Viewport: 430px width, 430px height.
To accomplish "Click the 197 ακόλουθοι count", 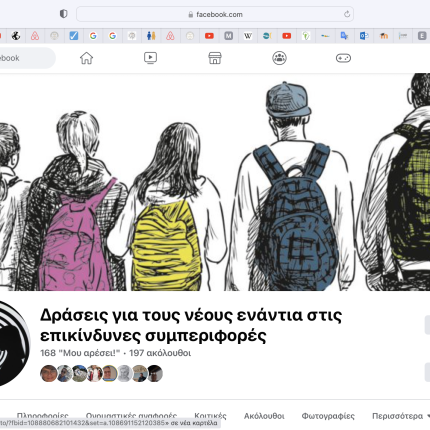I will (x=160, y=353).
